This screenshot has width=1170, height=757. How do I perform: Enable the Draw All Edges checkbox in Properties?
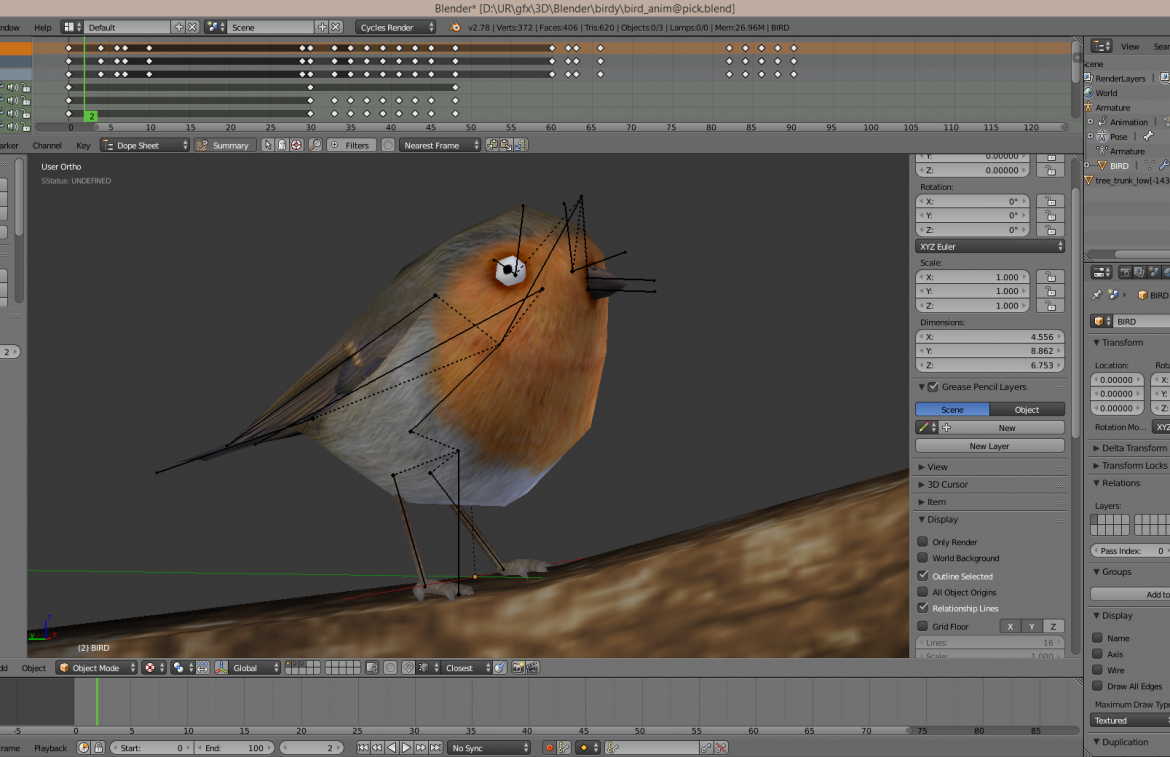[1098, 686]
